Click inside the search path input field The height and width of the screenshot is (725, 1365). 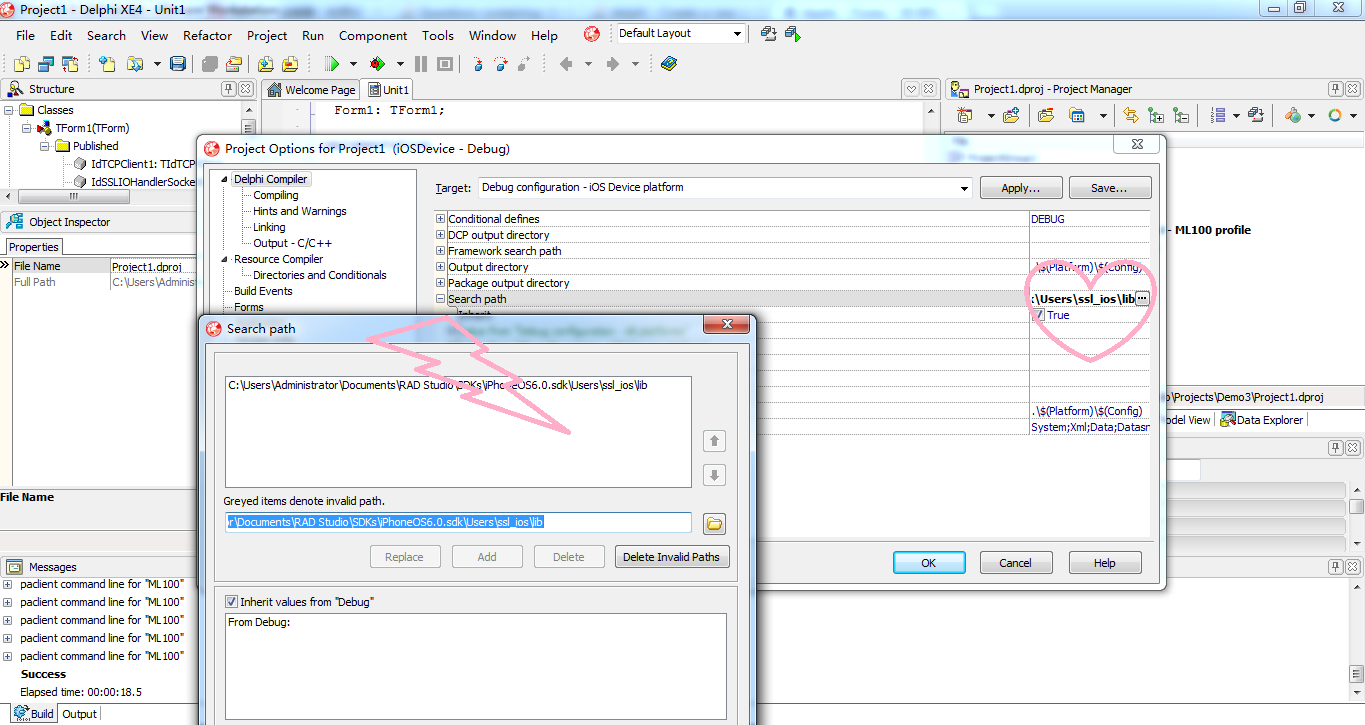pos(450,521)
